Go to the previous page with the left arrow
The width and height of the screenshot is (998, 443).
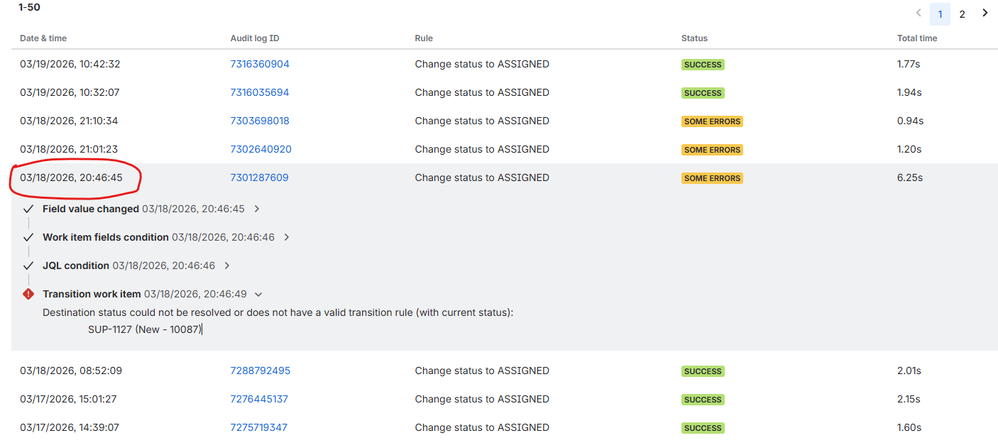click(918, 13)
